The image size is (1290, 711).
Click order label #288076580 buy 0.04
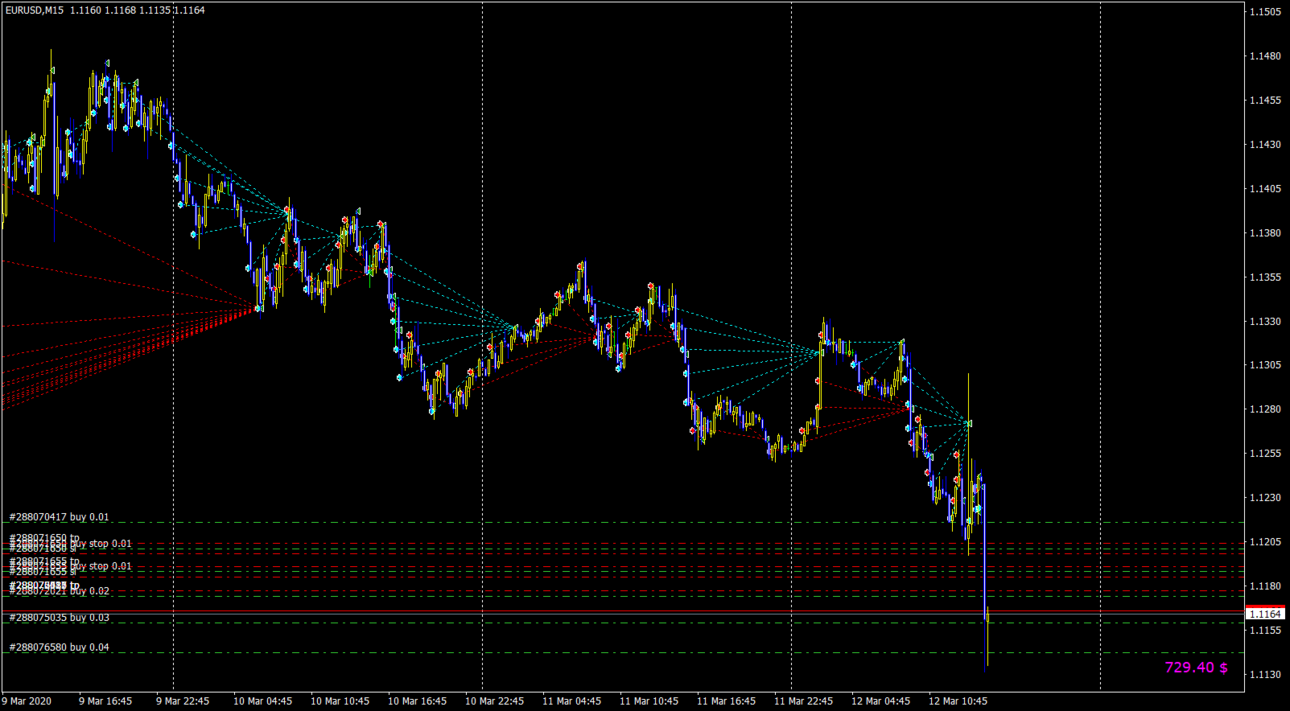59,647
